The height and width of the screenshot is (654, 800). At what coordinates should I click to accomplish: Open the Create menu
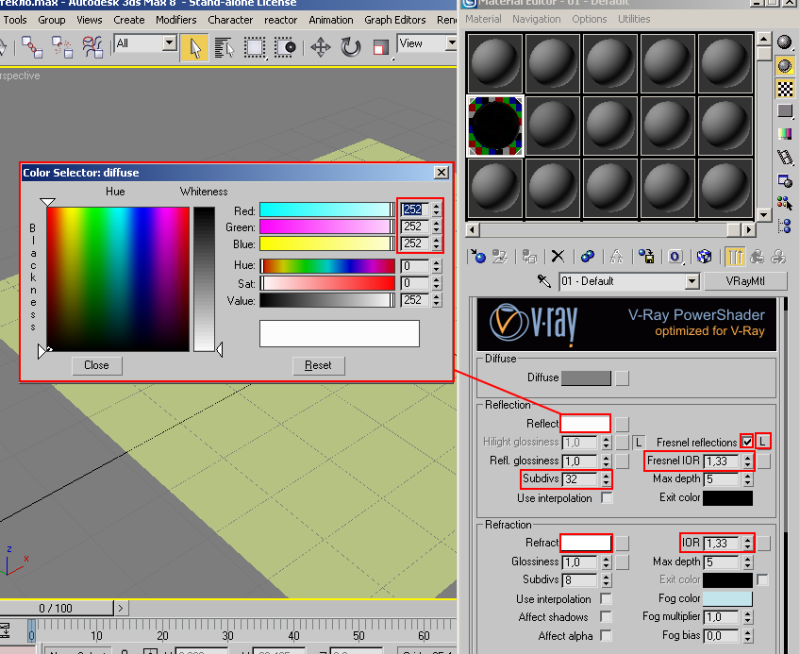(129, 20)
